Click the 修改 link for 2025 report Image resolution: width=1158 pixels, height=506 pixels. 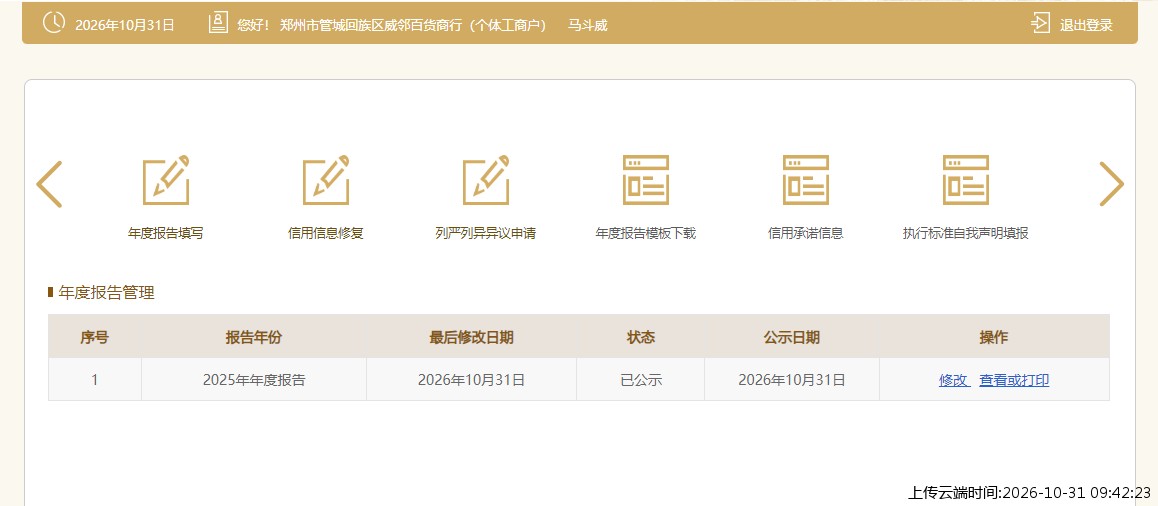(x=953, y=380)
